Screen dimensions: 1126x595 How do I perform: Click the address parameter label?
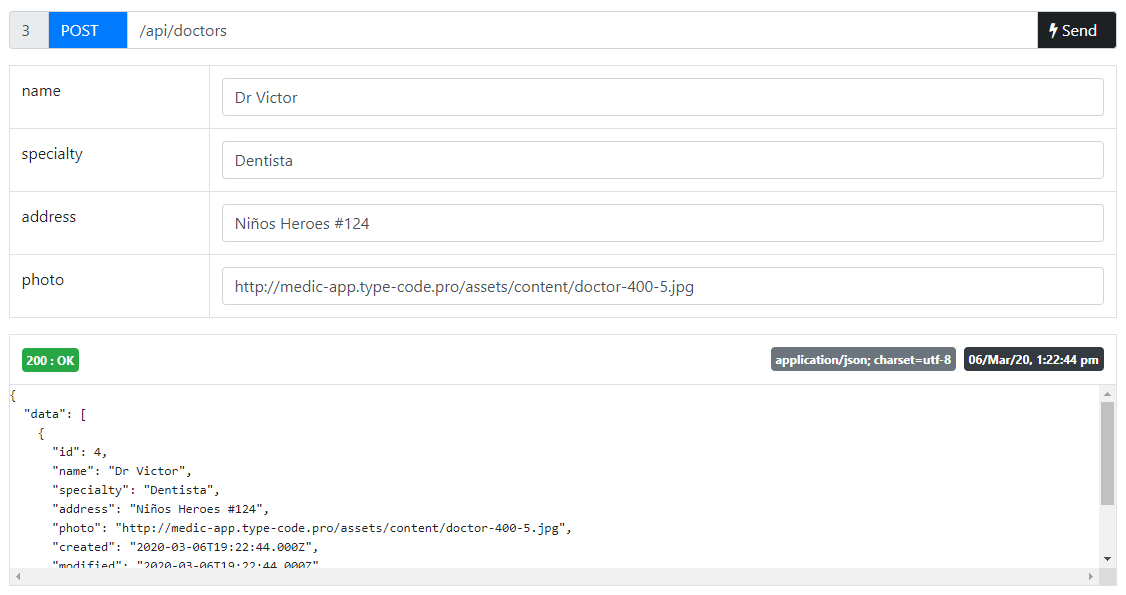point(49,217)
